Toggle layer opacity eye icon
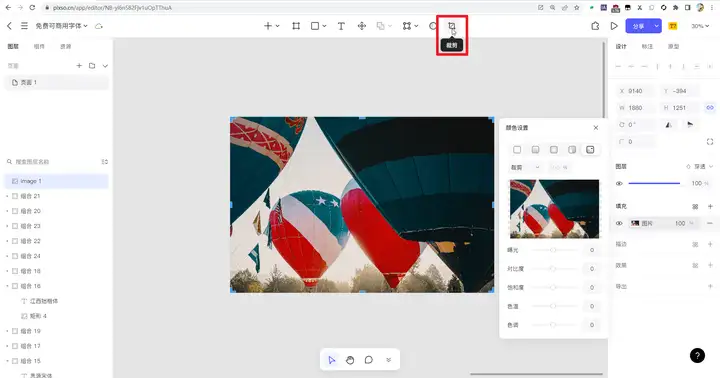This screenshot has width=720, height=378. 619,184
